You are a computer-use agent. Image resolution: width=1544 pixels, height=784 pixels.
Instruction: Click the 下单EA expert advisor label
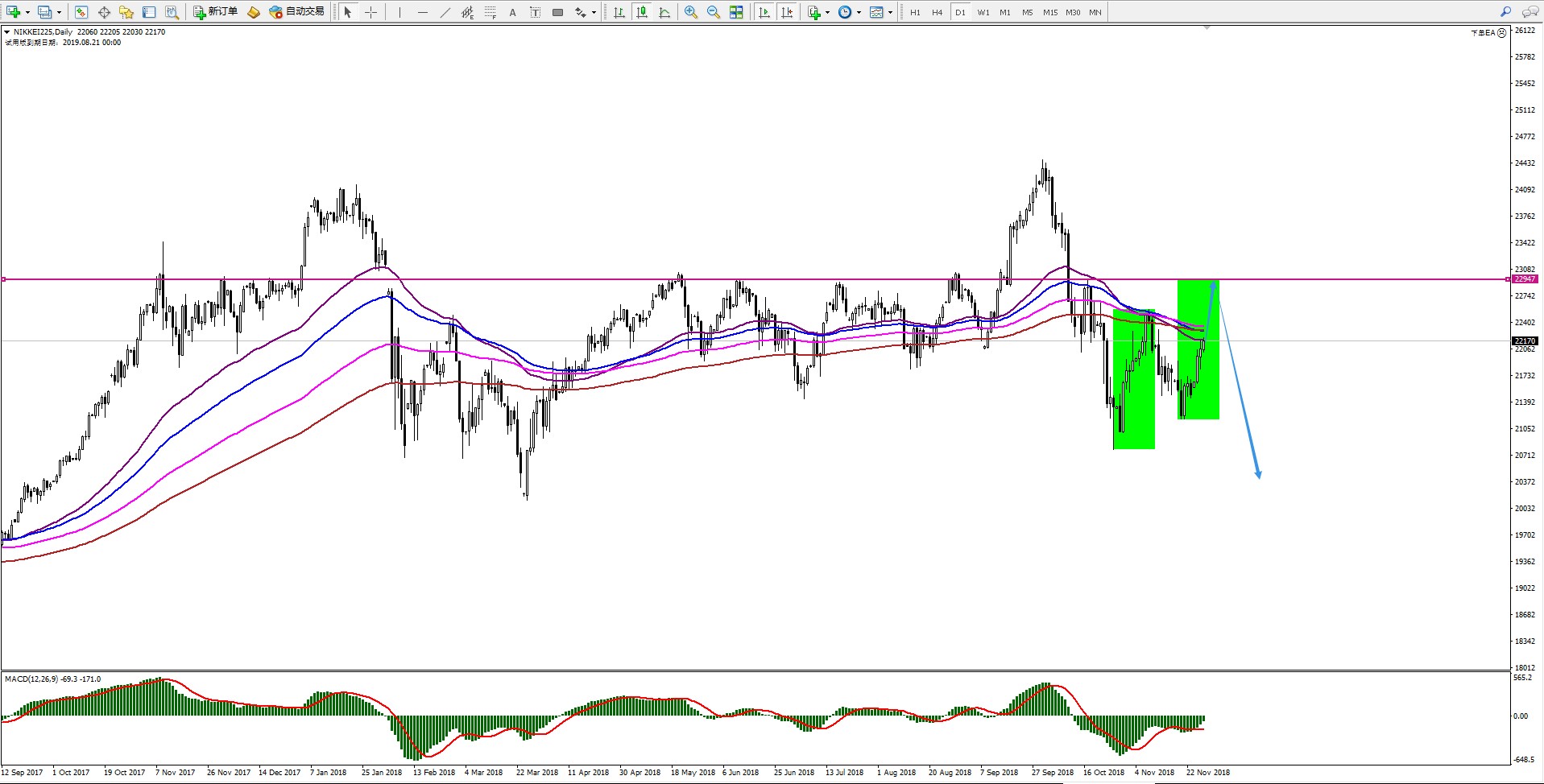pyautogui.click(x=1483, y=33)
